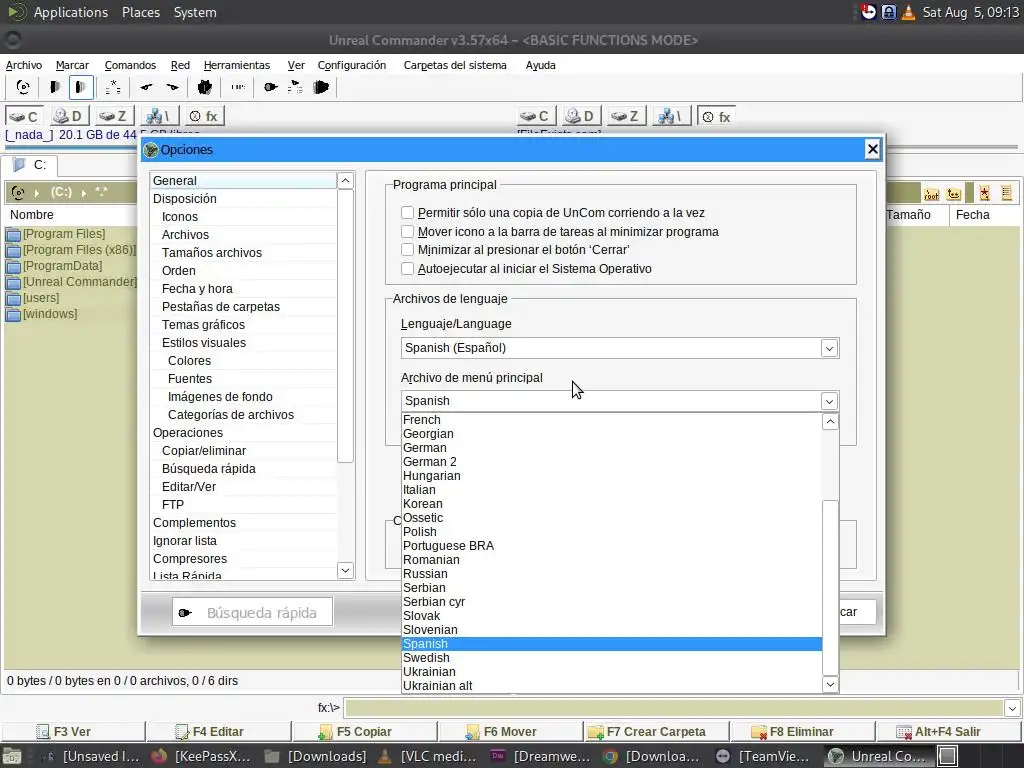Click the asterisk selection toolbar icon
1024x768 pixels.
[113, 87]
